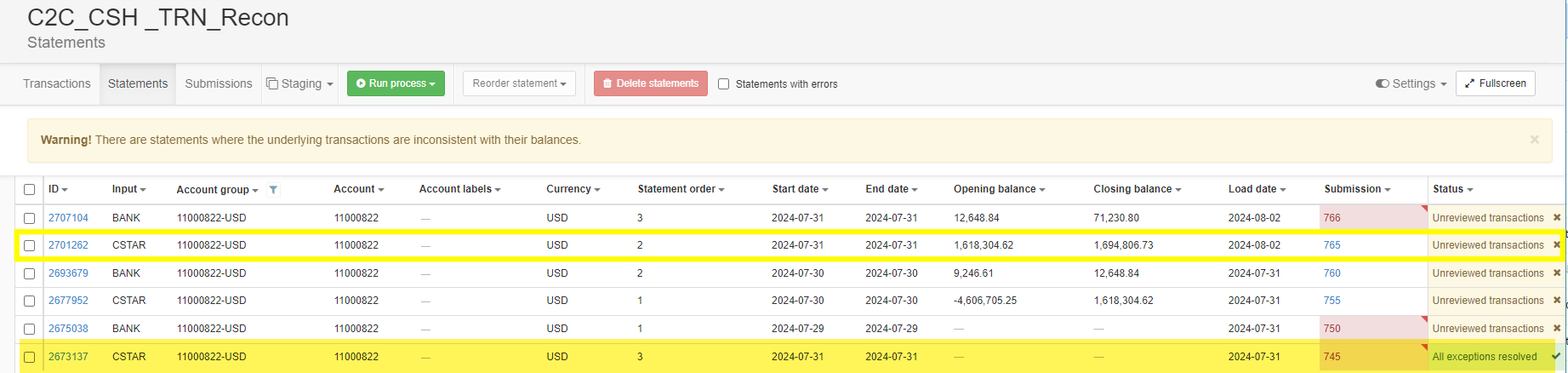Viewport: 1568px width, 373px height.
Task: Open submission link 760
Action: click(1332, 273)
